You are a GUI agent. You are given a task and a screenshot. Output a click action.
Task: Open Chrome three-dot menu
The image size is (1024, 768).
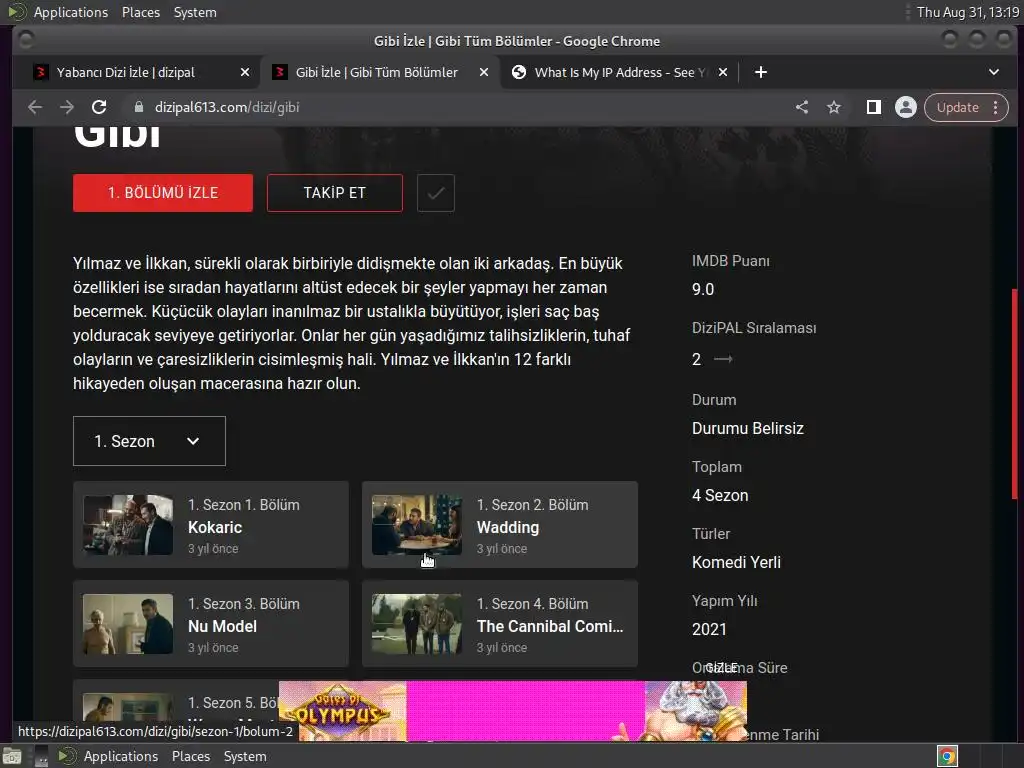996,107
